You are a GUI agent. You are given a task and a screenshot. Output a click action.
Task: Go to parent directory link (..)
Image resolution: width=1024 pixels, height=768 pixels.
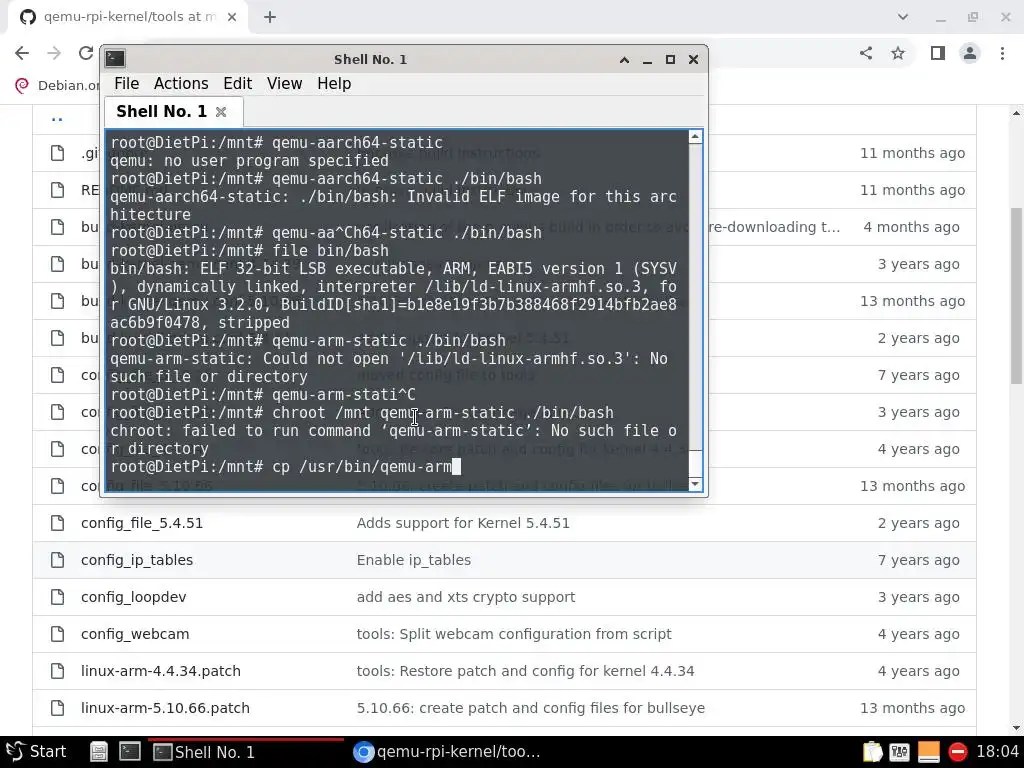[57, 118]
